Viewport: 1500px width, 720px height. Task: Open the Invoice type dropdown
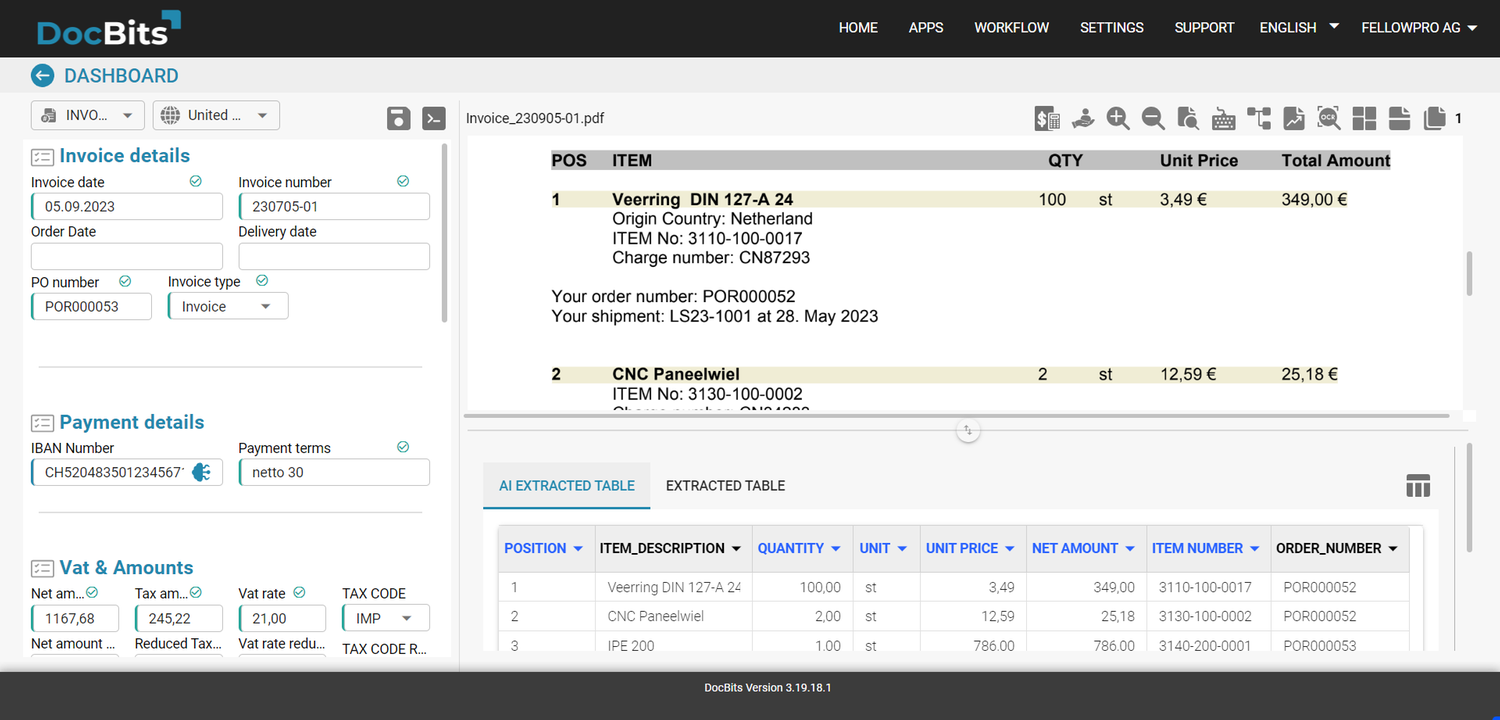227,305
